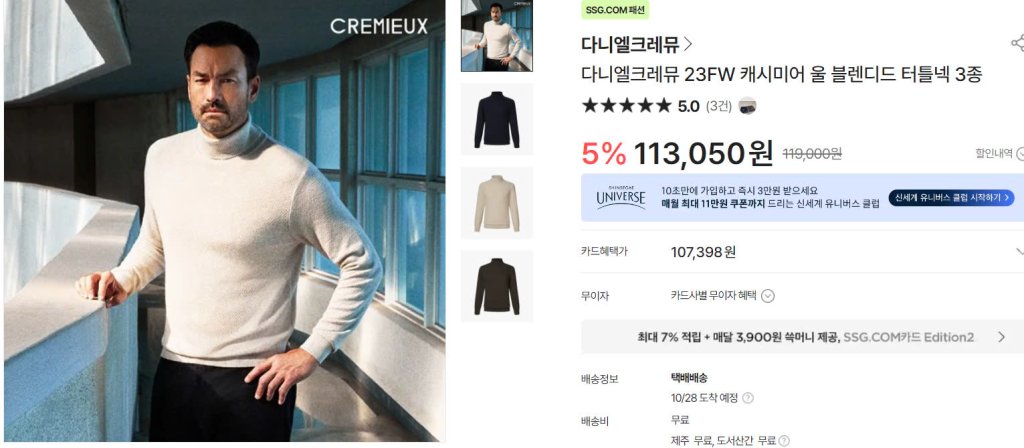The height and width of the screenshot is (448, 1024).
Task: Expand the 할인내역 discount details
Action: pyautogui.click(x=999, y=153)
